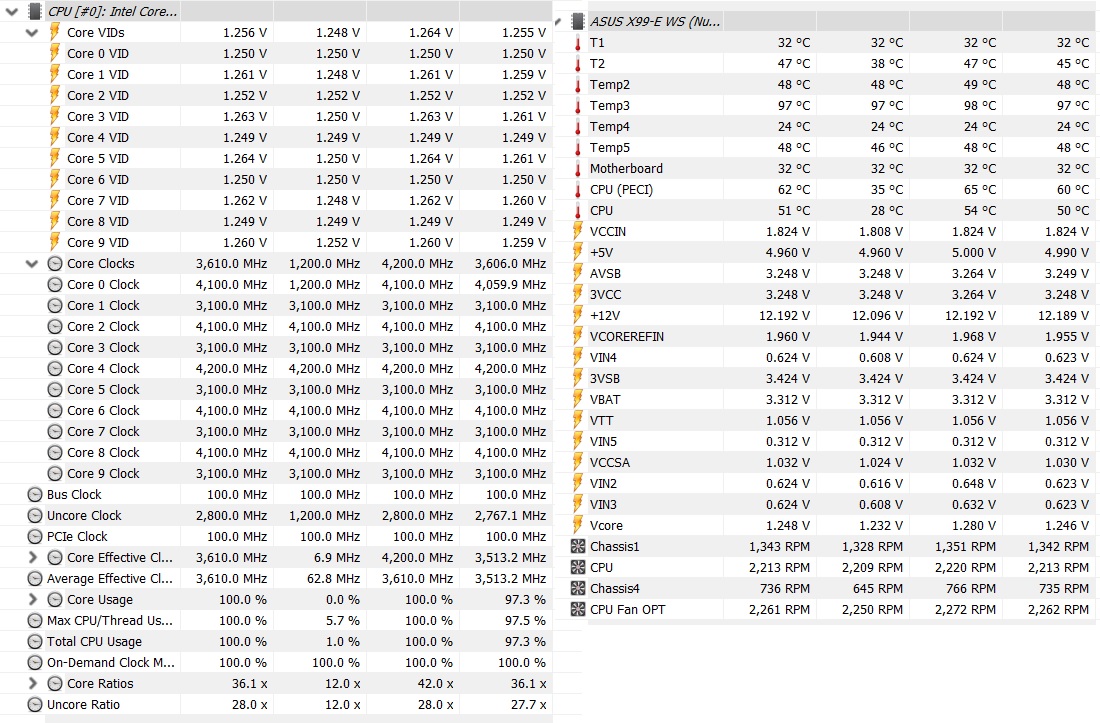Screen dimensions: 1100x723
Task: Click the fan icon for CPU fan row
Action: click(x=578, y=567)
